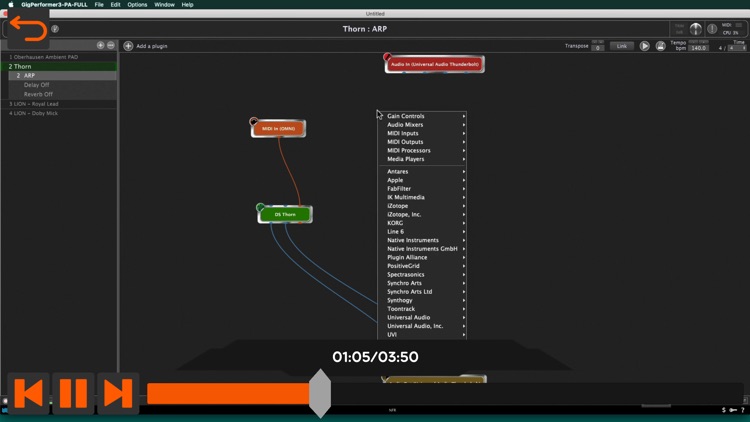750x422 pixels.
Task: Choose Toontrack in the context menu
Action: [422, 309]
